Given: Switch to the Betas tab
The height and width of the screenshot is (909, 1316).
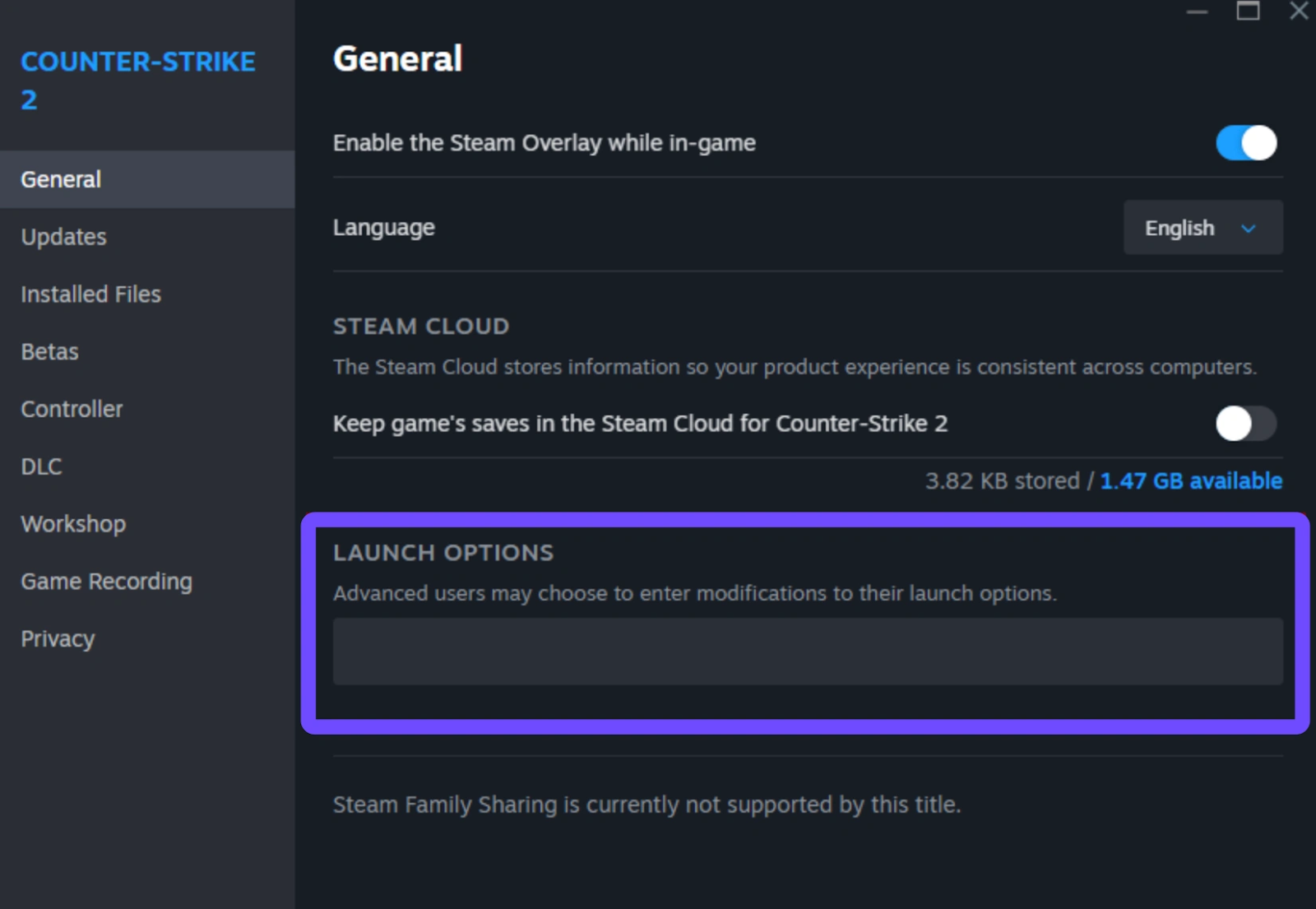Looking at the screenshot, I should (50, 352).
